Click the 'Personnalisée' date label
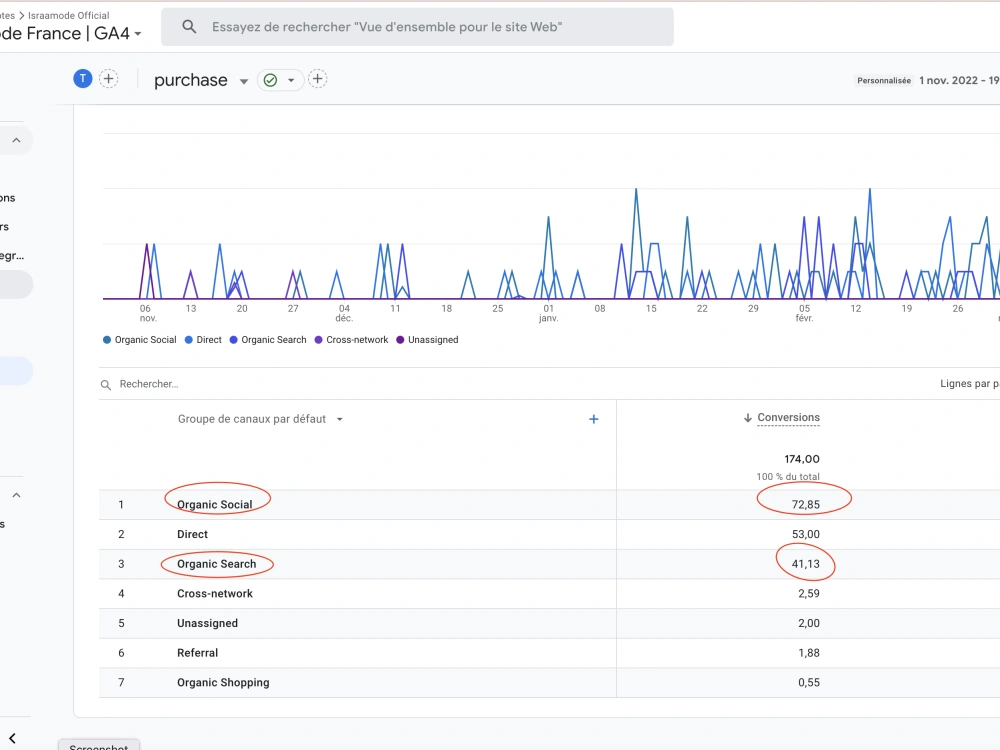The image size is (1000, 750). [x=884, y=80]
